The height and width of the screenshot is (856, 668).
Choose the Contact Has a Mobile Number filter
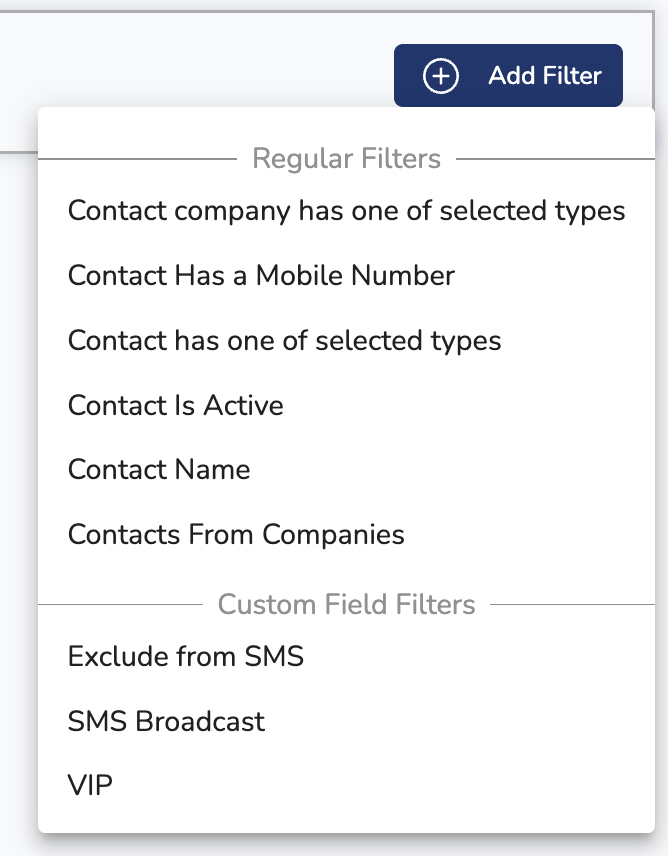(x=261, y=275)
